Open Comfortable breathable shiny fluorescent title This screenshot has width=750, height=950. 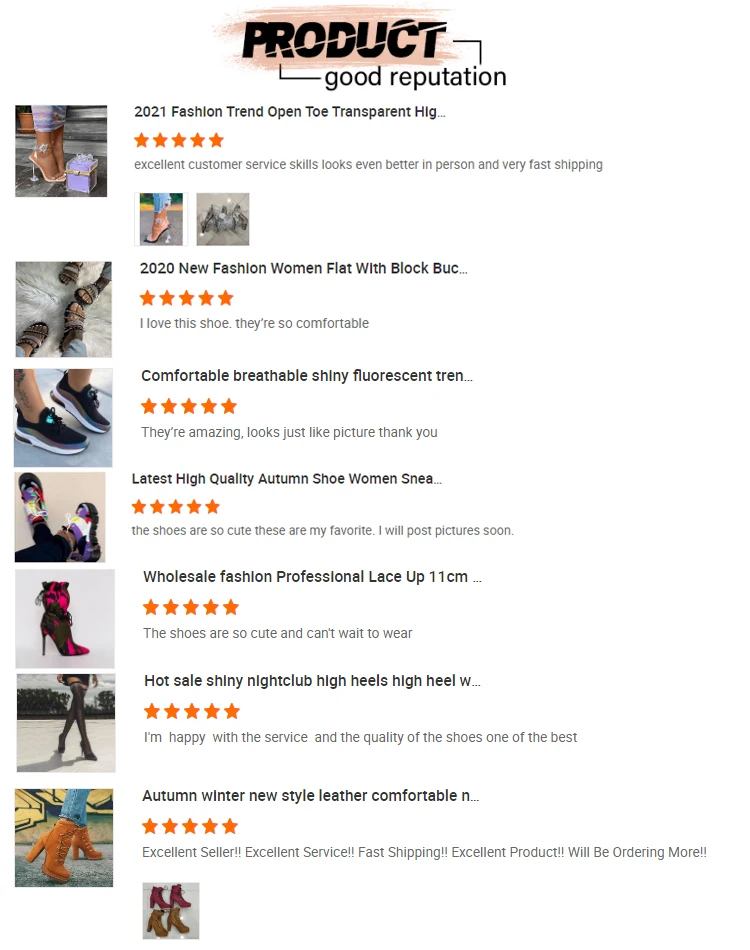point(307,376)
